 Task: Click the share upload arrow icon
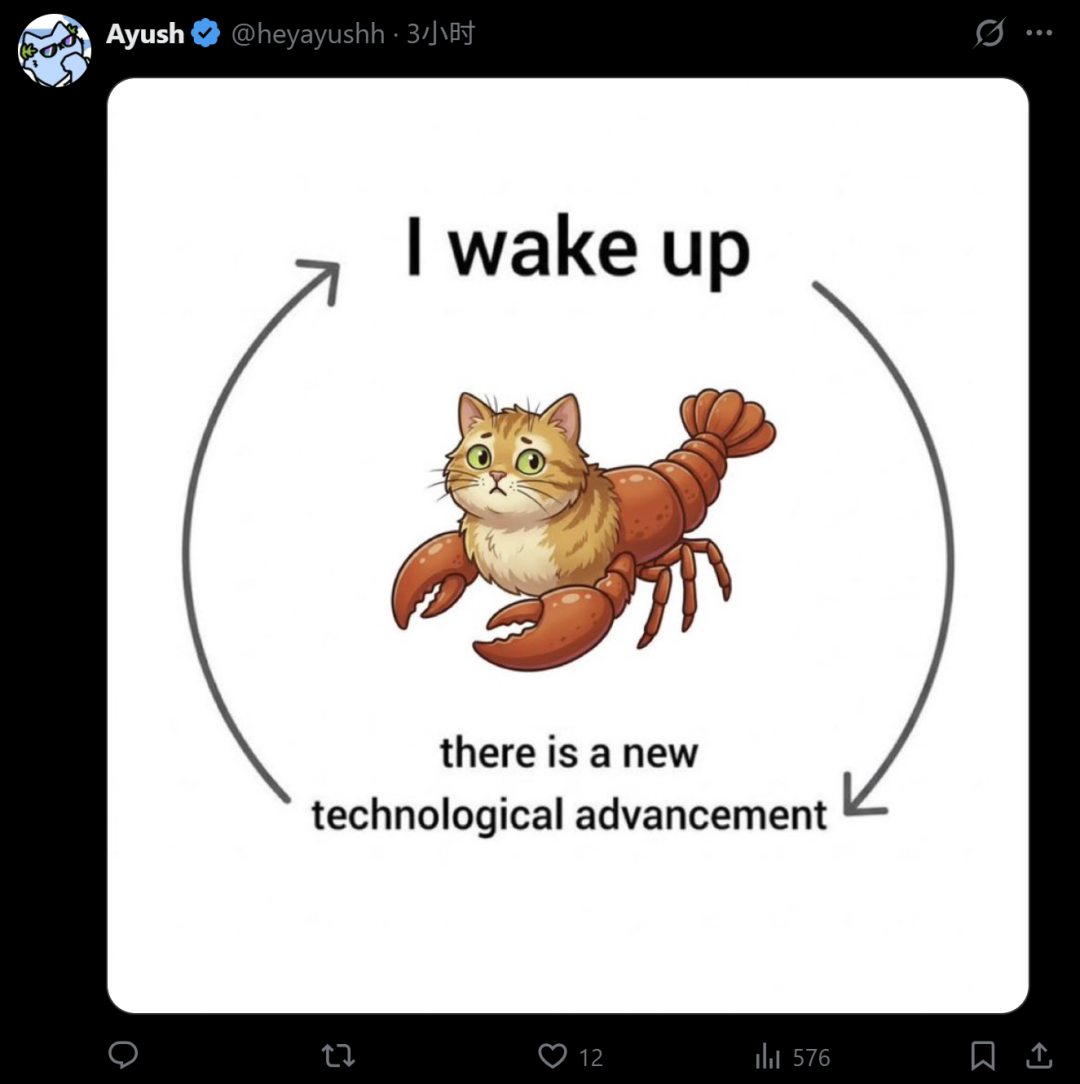click(1039, 1055)
